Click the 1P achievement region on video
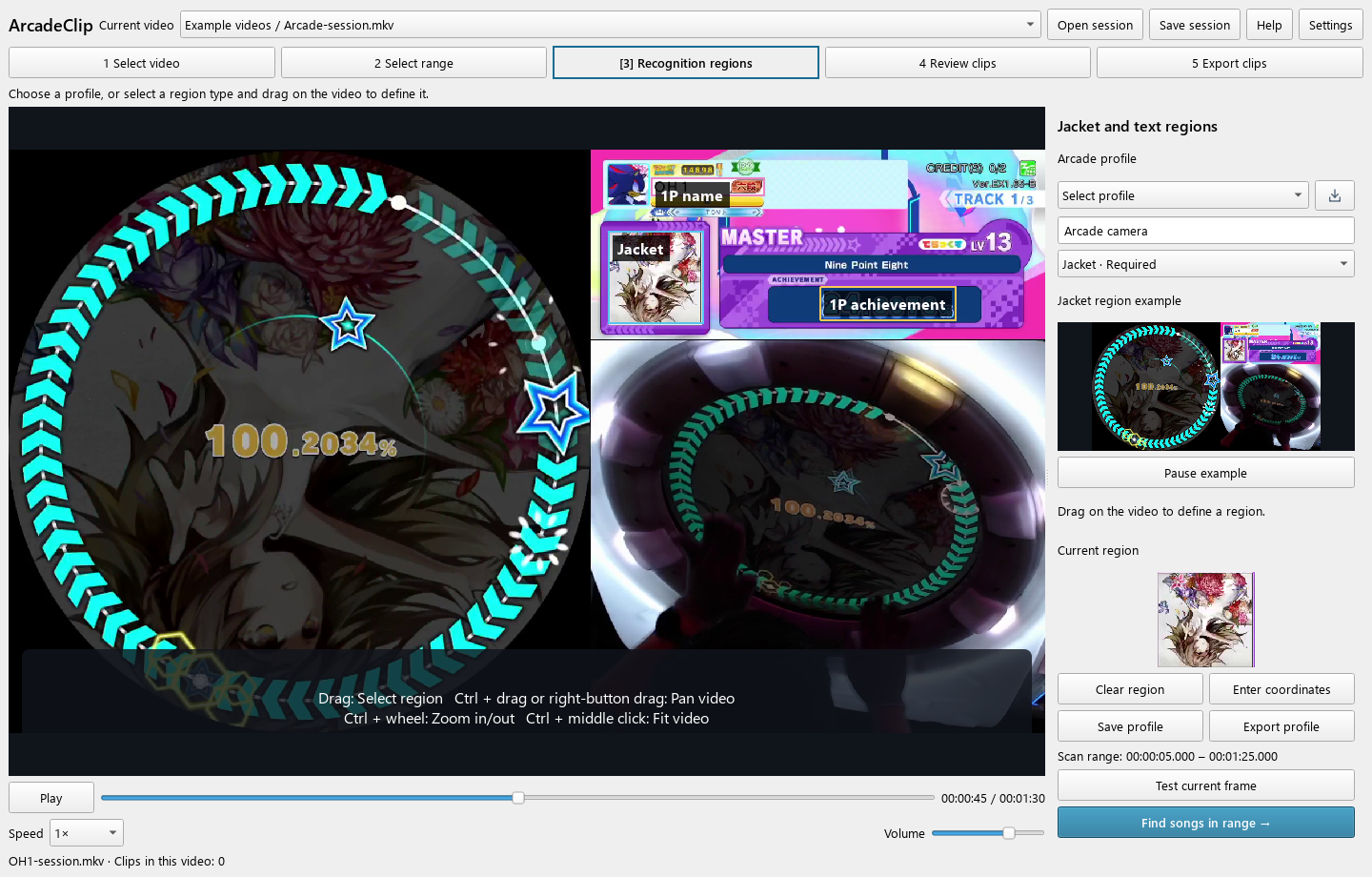 [887, 304]
